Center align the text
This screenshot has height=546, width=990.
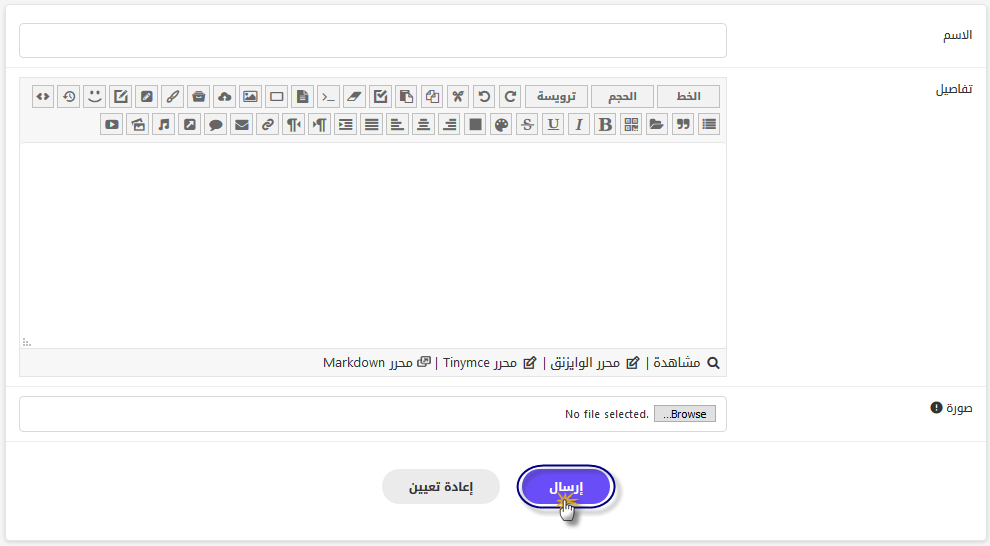423,124
